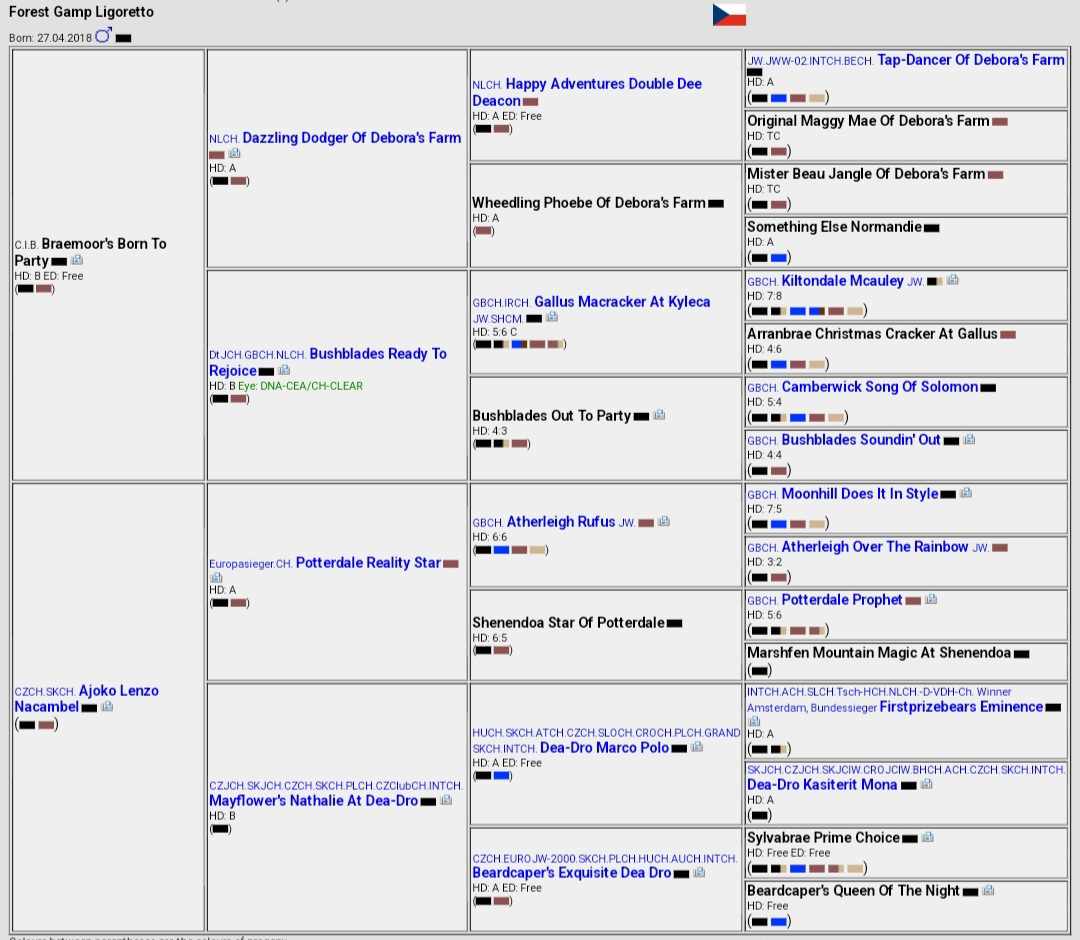Click Braemoor's Born To Party name text
Viewport: 1080px width, 940px height.
(x=90, y=252)
